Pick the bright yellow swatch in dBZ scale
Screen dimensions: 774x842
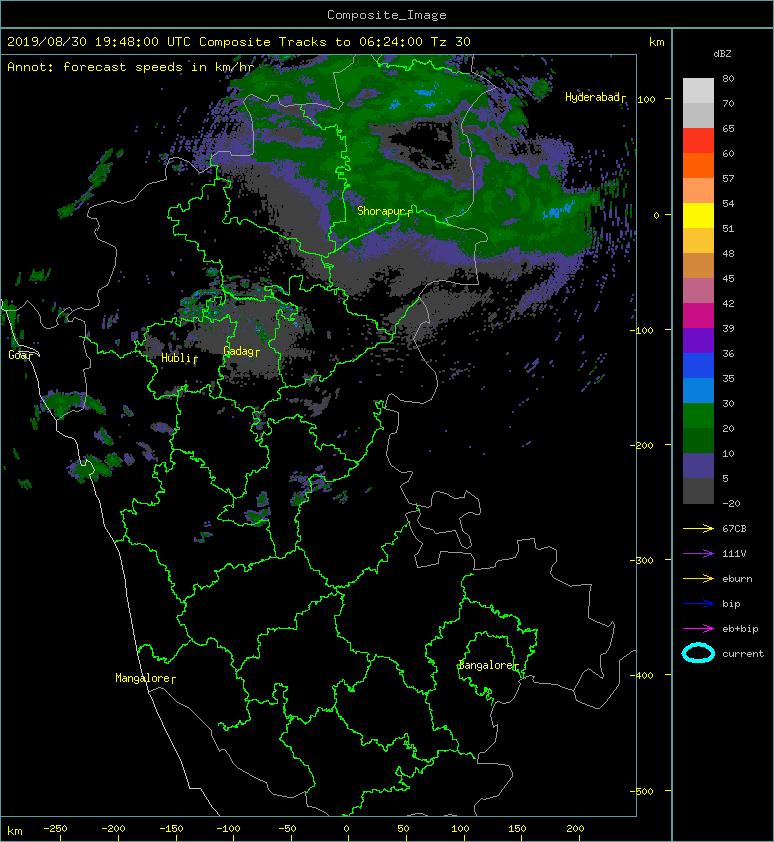698,216
